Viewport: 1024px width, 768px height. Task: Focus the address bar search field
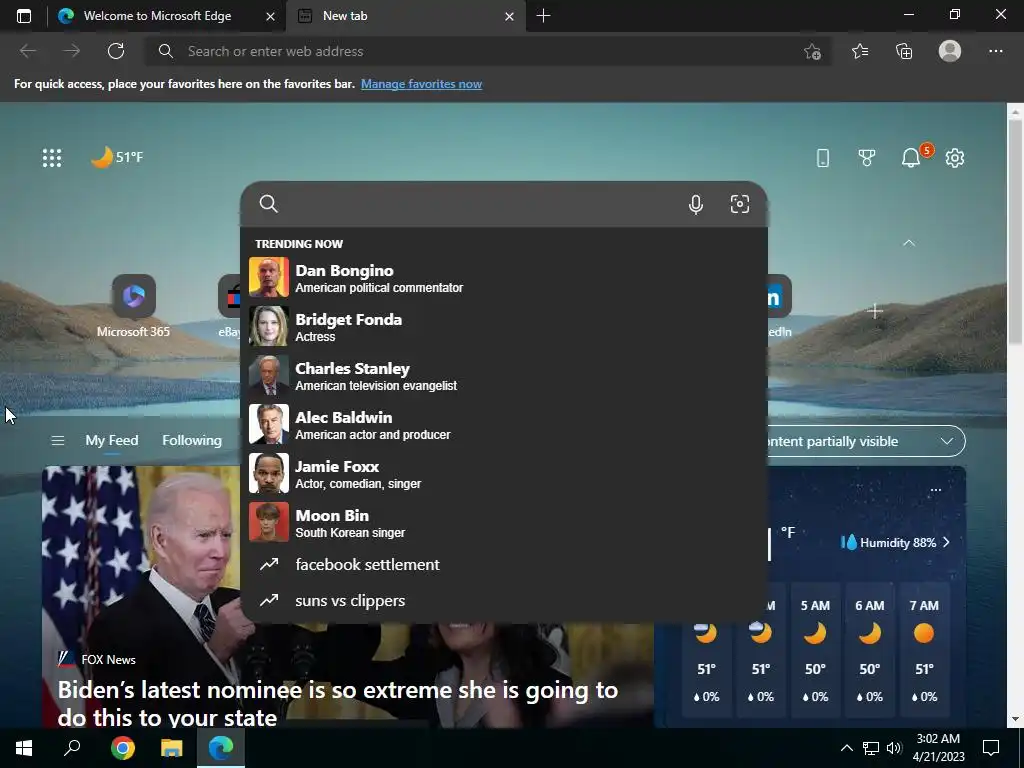click(487, 51)
